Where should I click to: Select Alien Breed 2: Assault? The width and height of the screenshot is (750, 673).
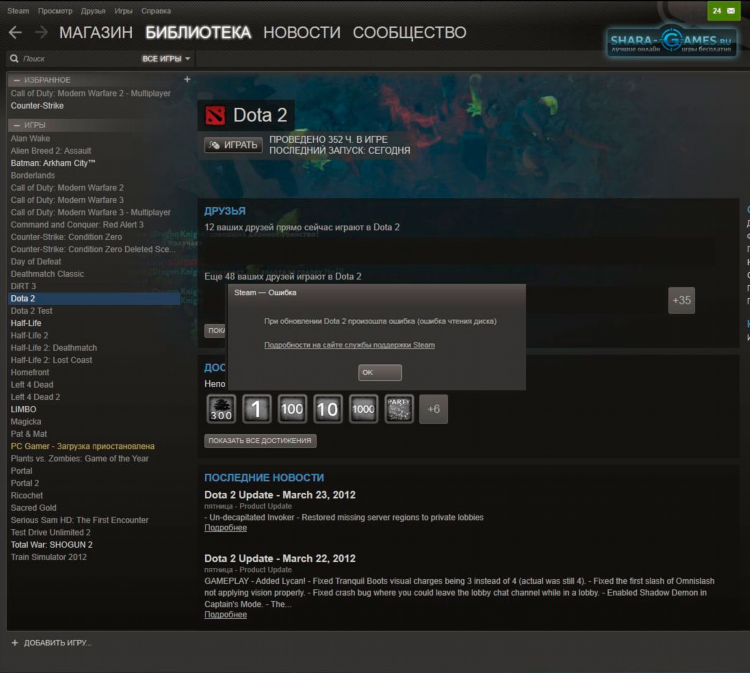[51, 151]
